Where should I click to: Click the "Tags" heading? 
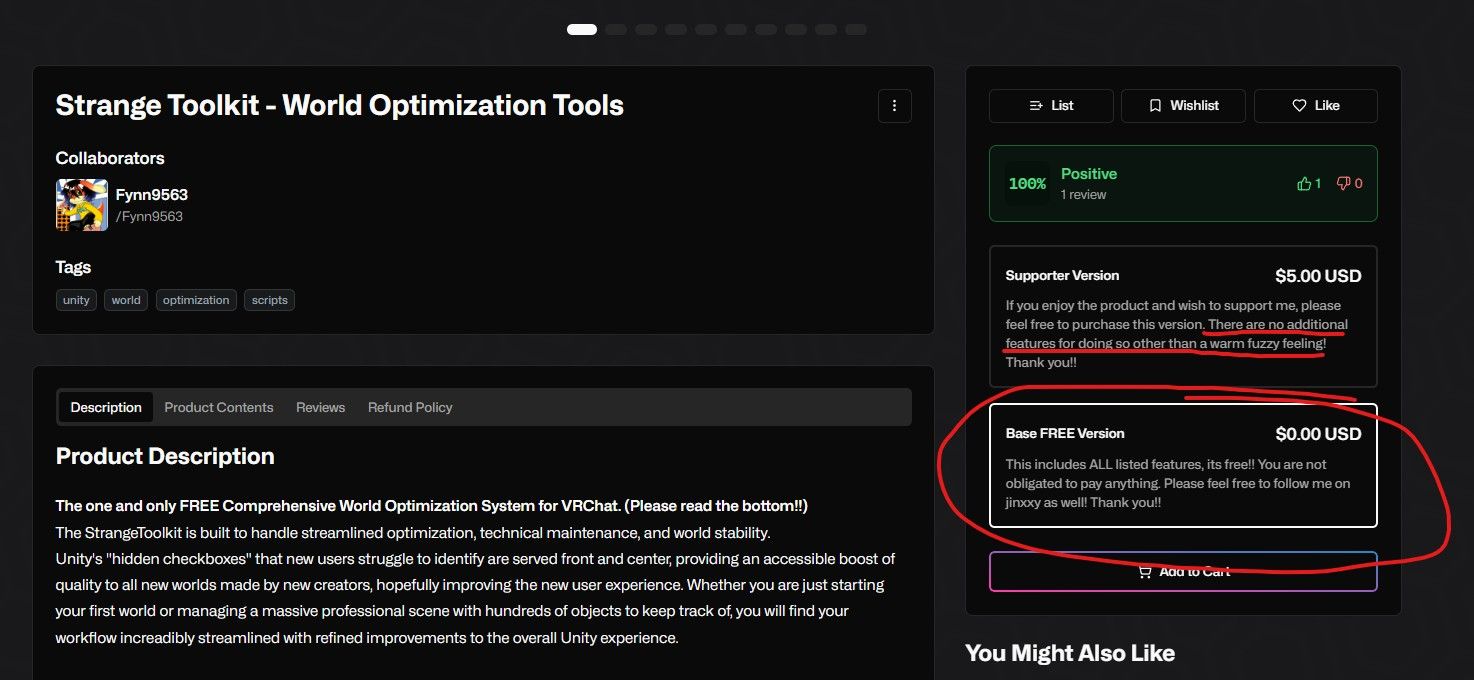(73, 267)
